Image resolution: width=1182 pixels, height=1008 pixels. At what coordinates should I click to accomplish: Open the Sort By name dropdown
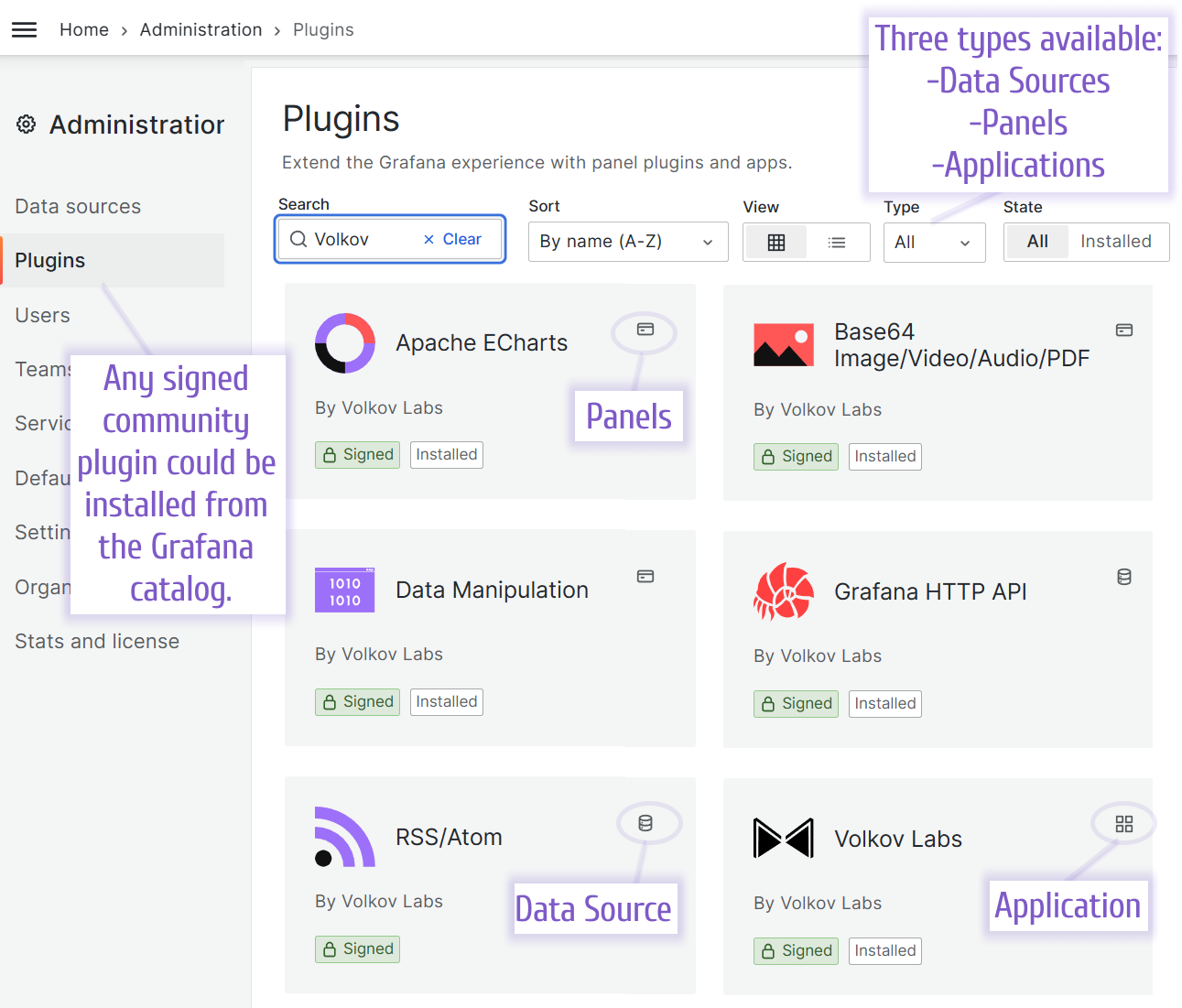click(x=628, y=242)
